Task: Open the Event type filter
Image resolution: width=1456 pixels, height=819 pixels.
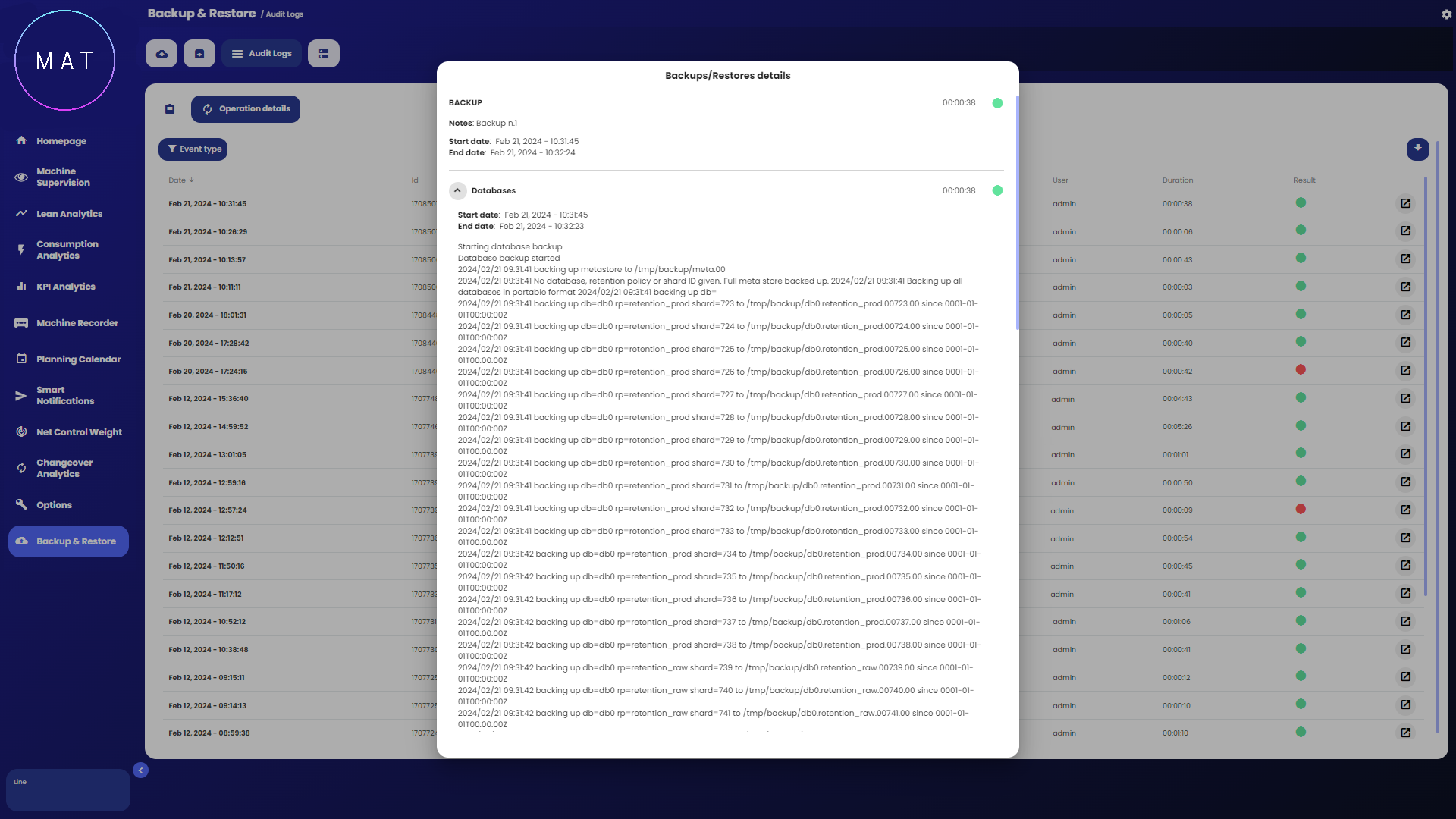Action: coord(193,149)
